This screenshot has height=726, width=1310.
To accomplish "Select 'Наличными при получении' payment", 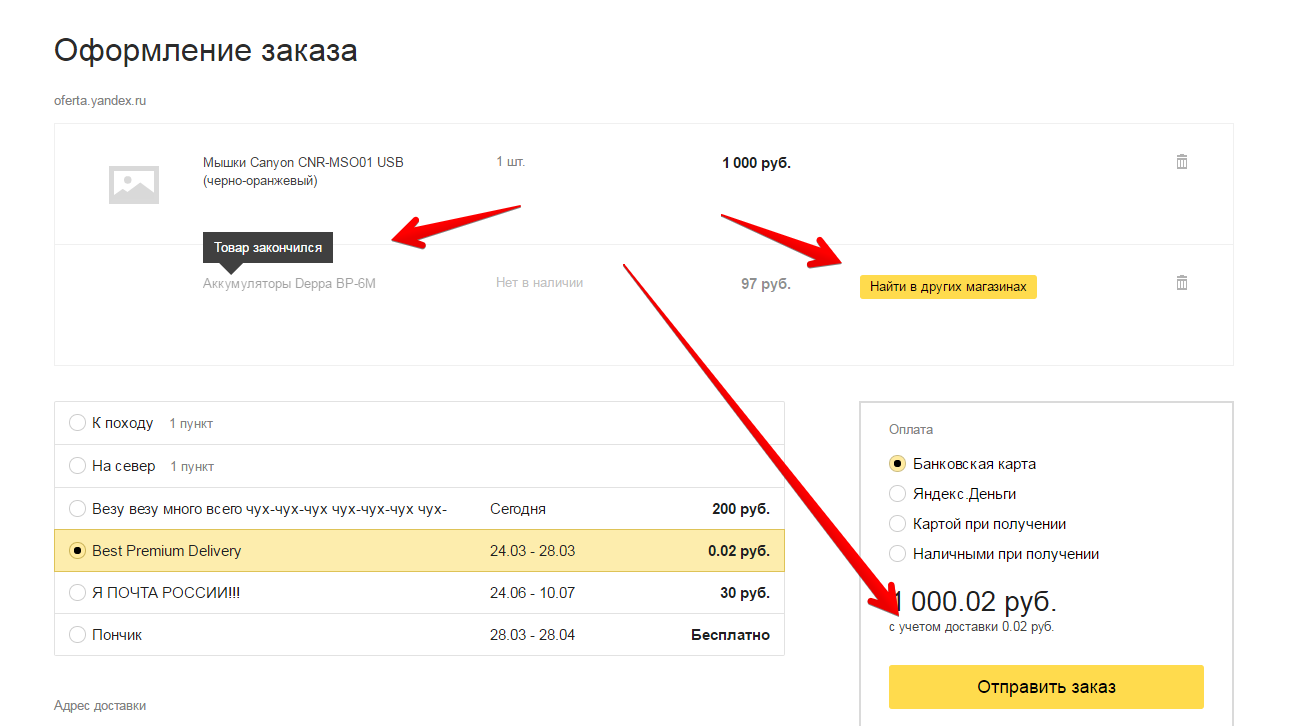I will (897, 554).
